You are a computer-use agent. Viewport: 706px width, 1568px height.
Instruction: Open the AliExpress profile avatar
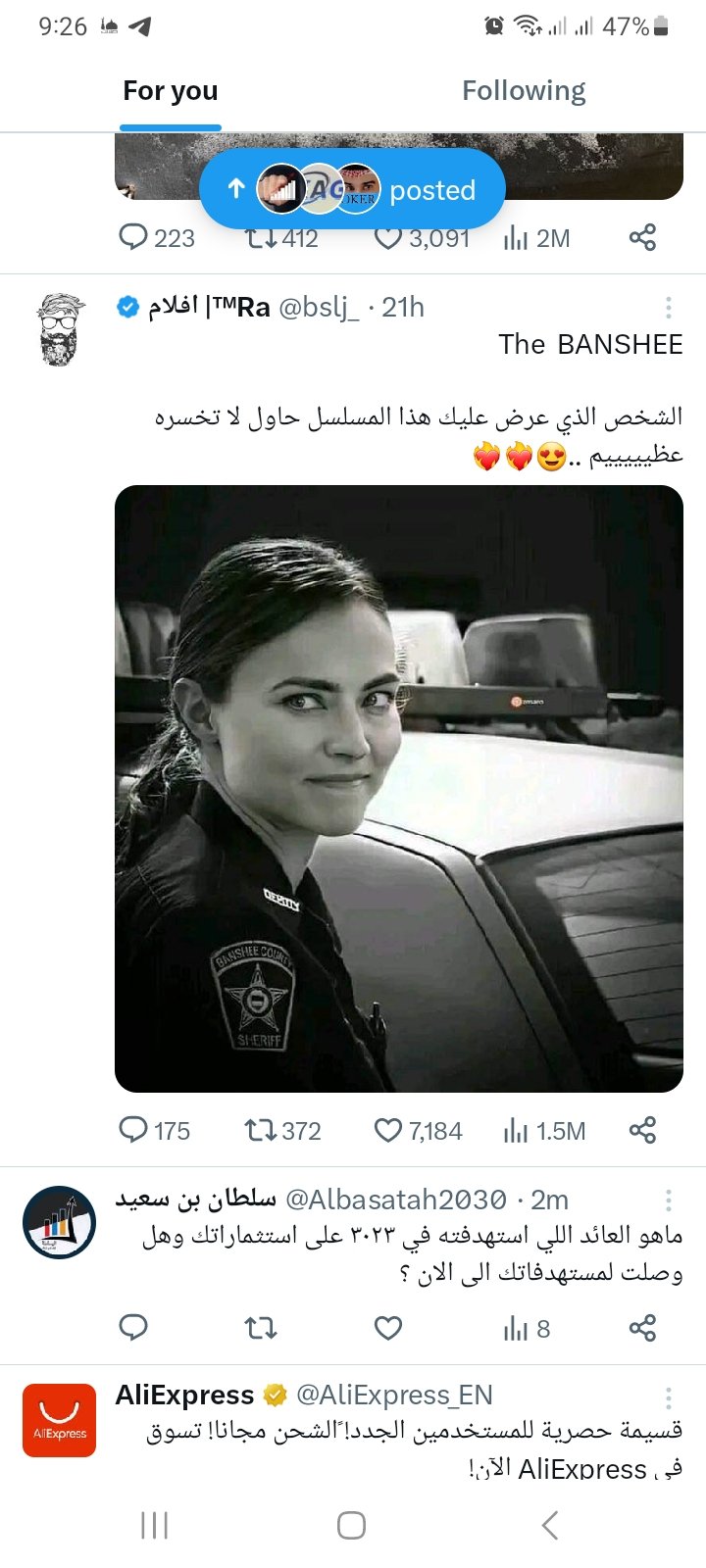point(60,1420)
